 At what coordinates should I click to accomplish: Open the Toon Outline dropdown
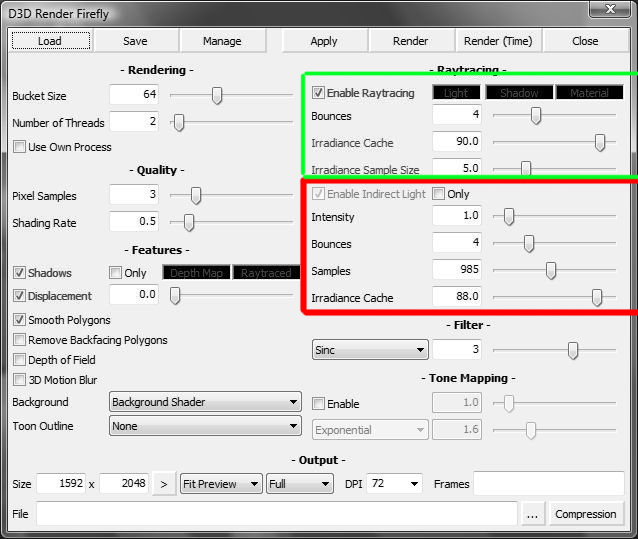(205, 426)
